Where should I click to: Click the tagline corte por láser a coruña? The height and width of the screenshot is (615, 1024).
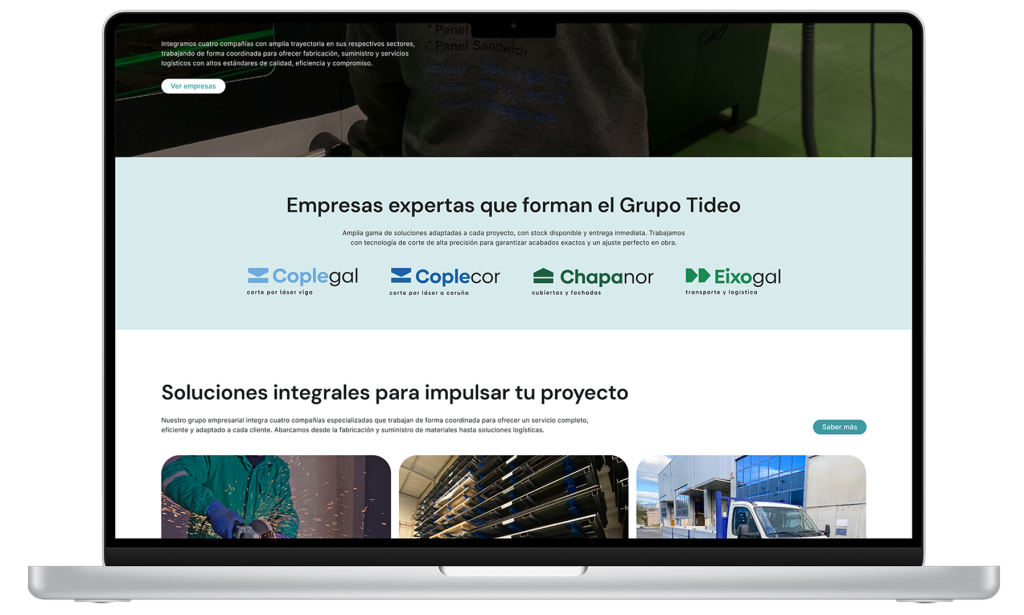[x=429, y=293]
